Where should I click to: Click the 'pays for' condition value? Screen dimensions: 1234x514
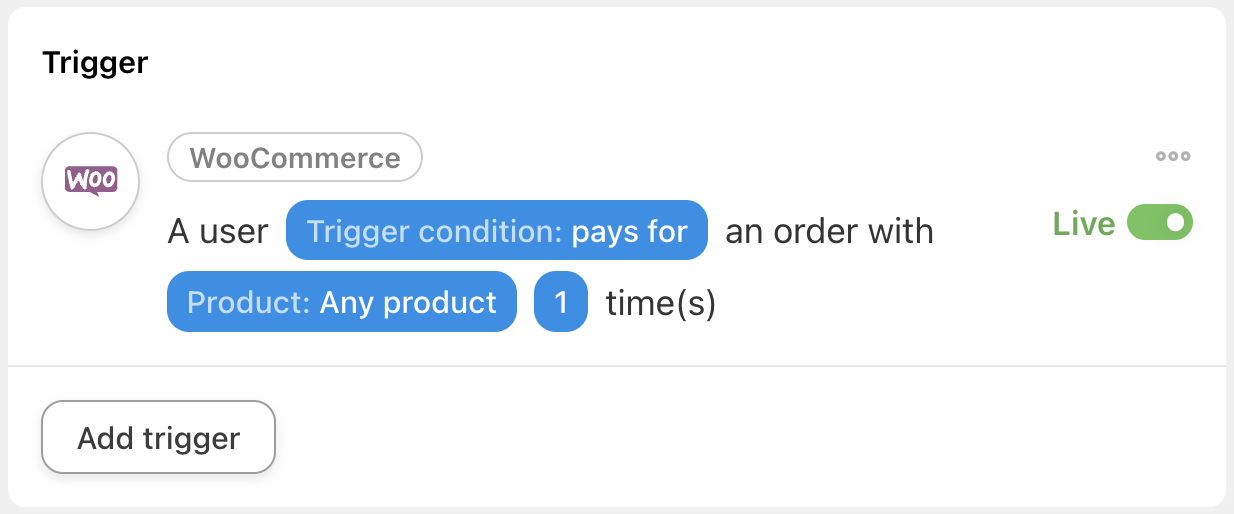[x=629, y=232]
